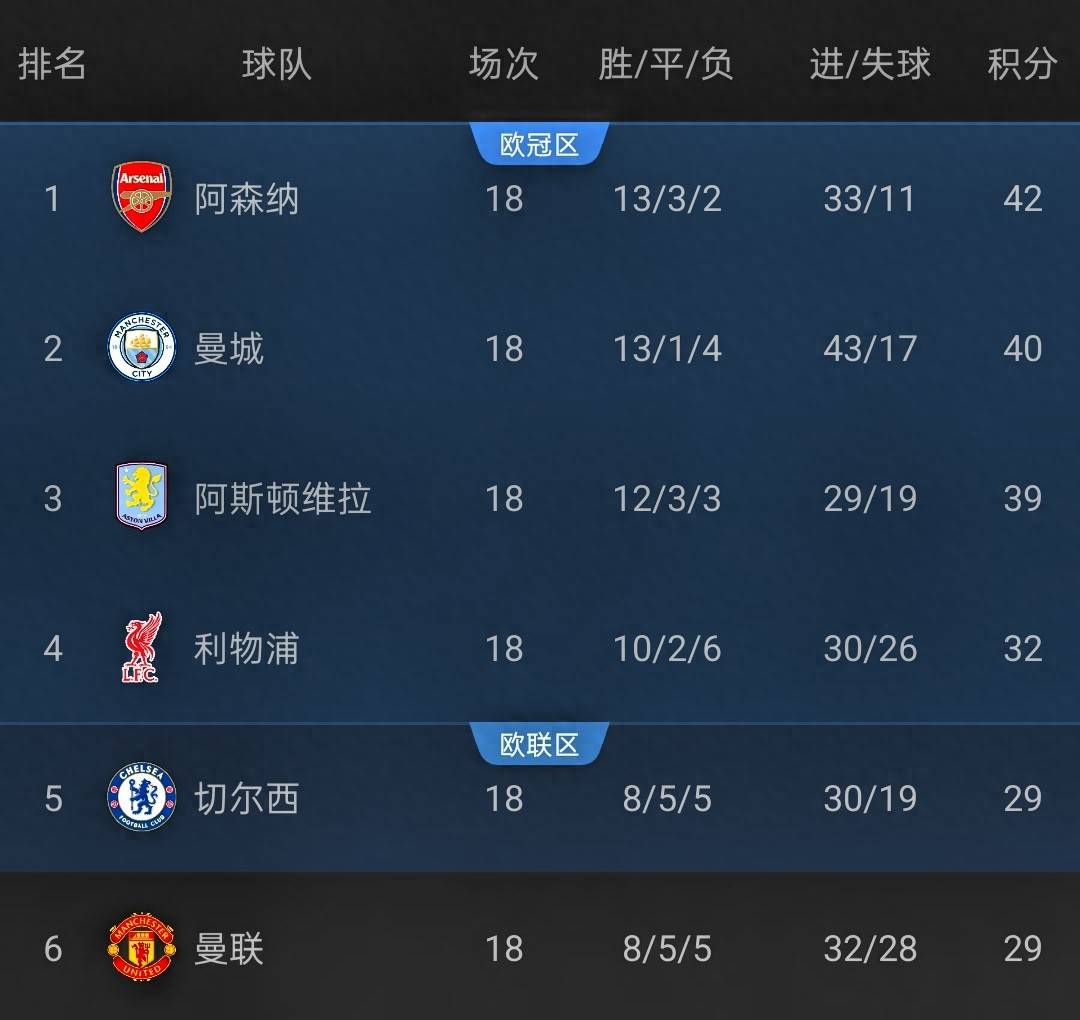This screenshot has height=1020, width=1080.
Task: Click 利物浦 team name
Action: click(246, 649)
